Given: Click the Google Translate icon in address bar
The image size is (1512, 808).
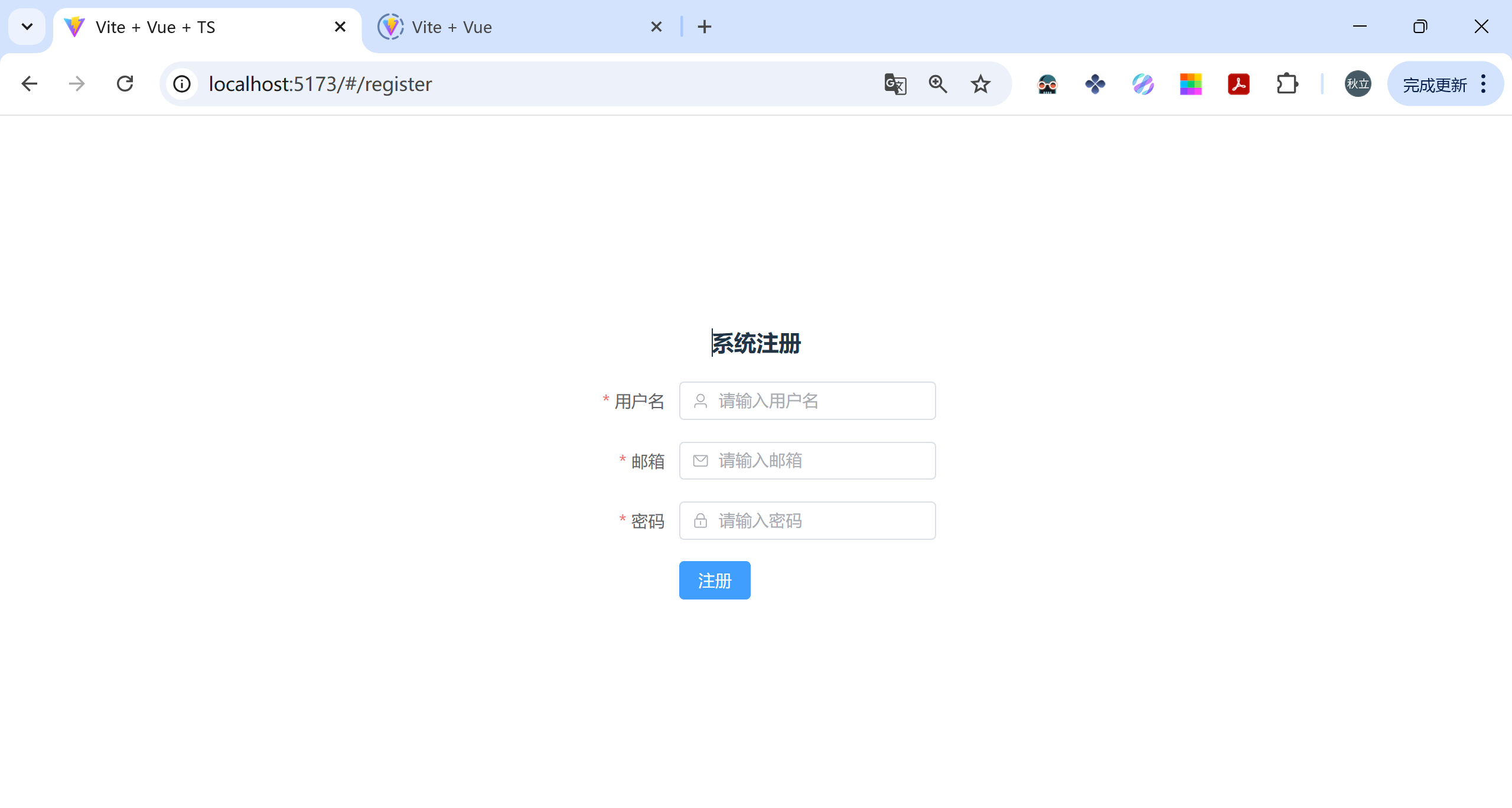Looking at the screenshot, I should [x=895, y=84].
